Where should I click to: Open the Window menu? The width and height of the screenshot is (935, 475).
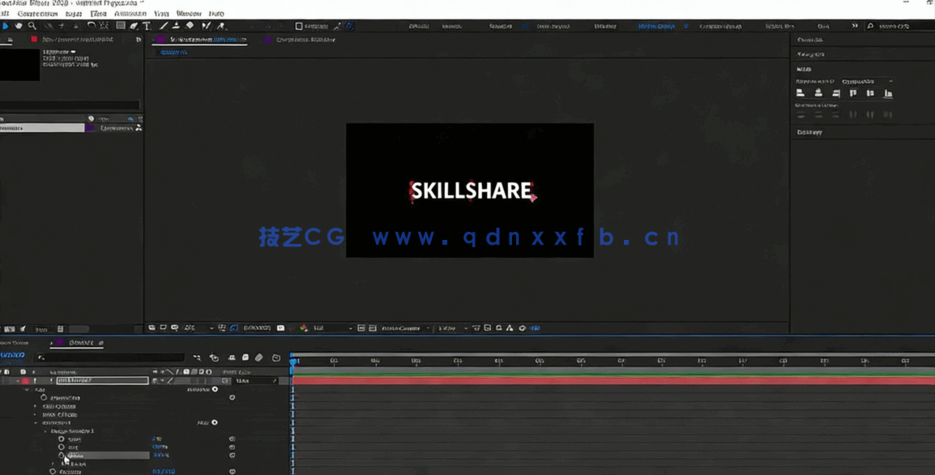(x=188, y=14)
